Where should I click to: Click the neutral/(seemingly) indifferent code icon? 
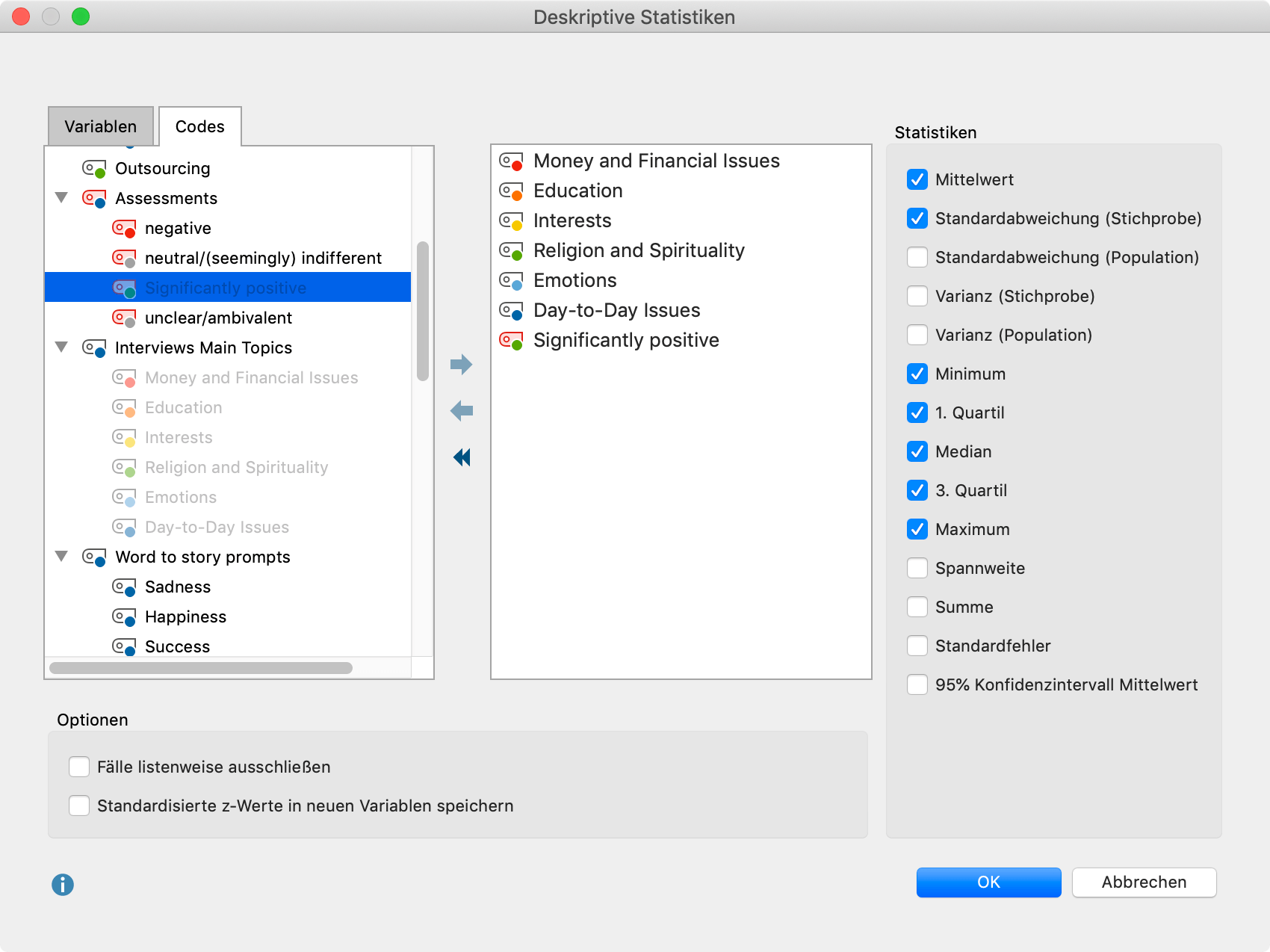click(x=124, y=259)
